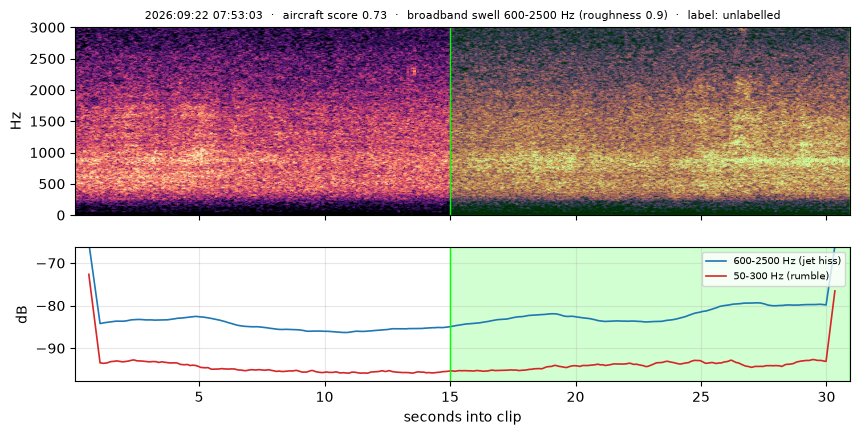Click the spectrogram 'Hz' axis label
This screenshot has height=435, width=860.
[16, 121]
